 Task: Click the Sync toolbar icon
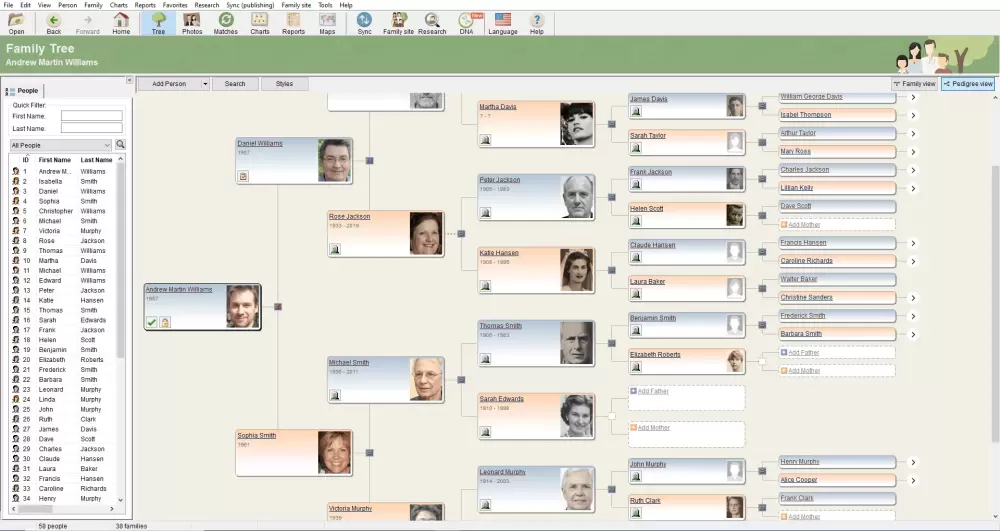(364, 23)
